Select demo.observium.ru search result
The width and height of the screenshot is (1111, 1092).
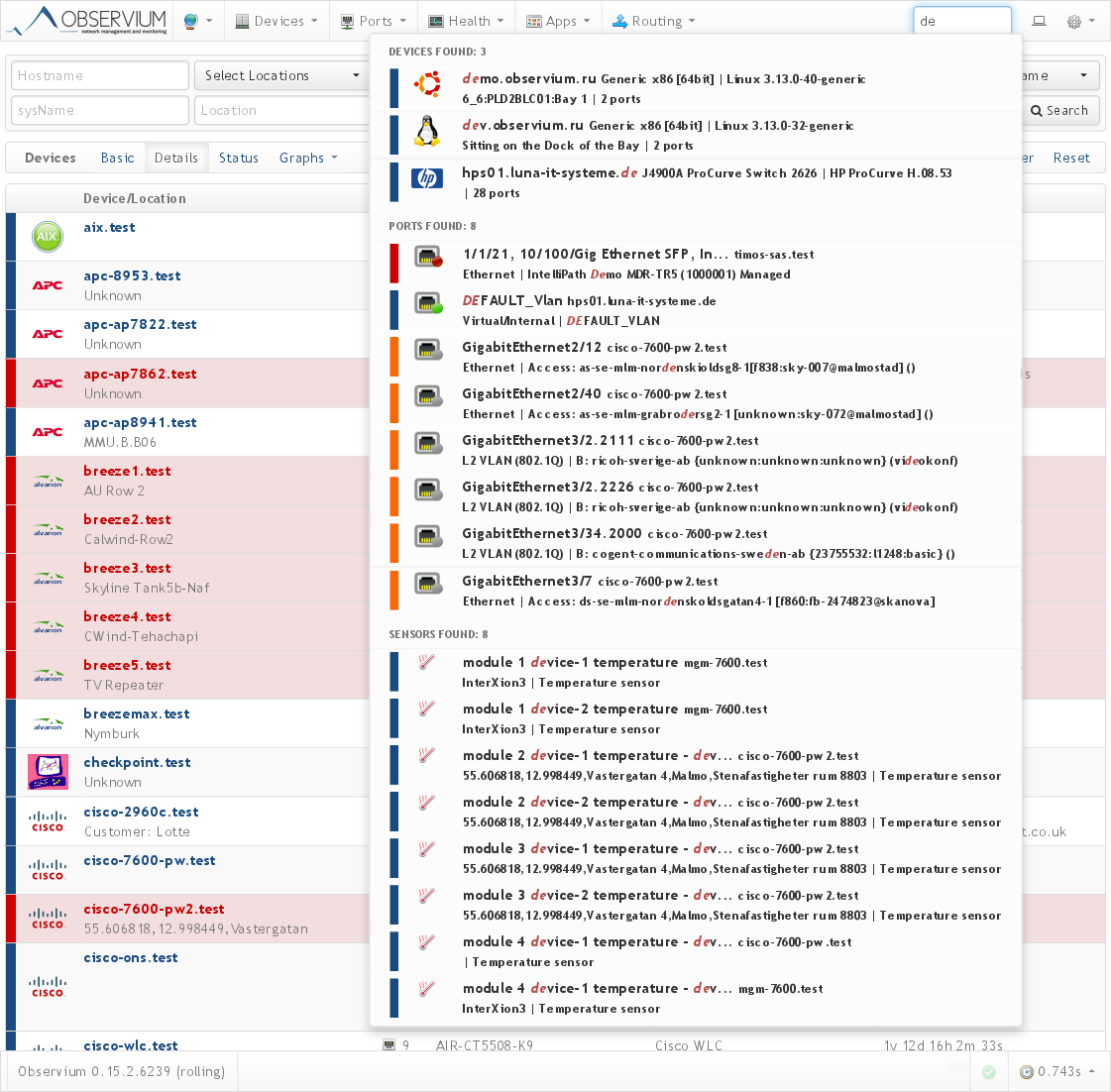point(696,88)
